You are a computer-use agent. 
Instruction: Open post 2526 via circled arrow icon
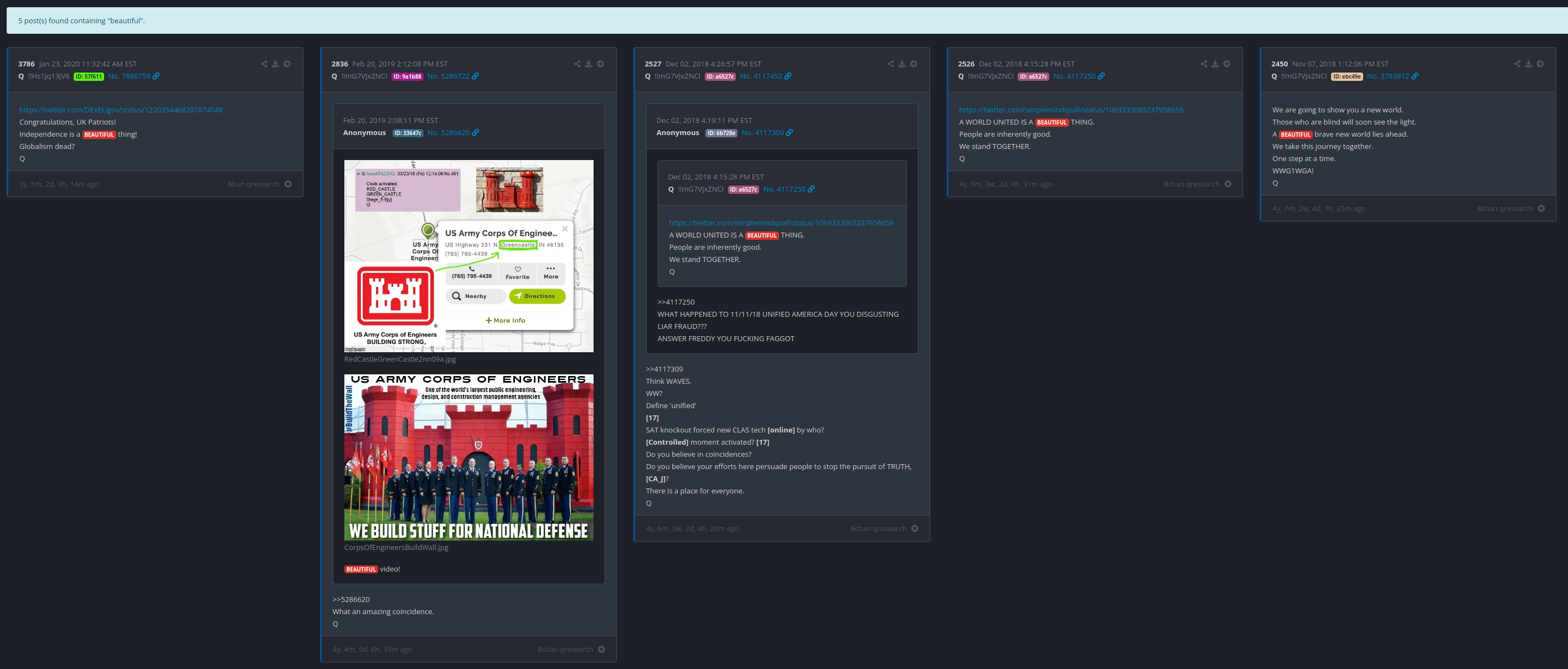(x=1226, y=64)
